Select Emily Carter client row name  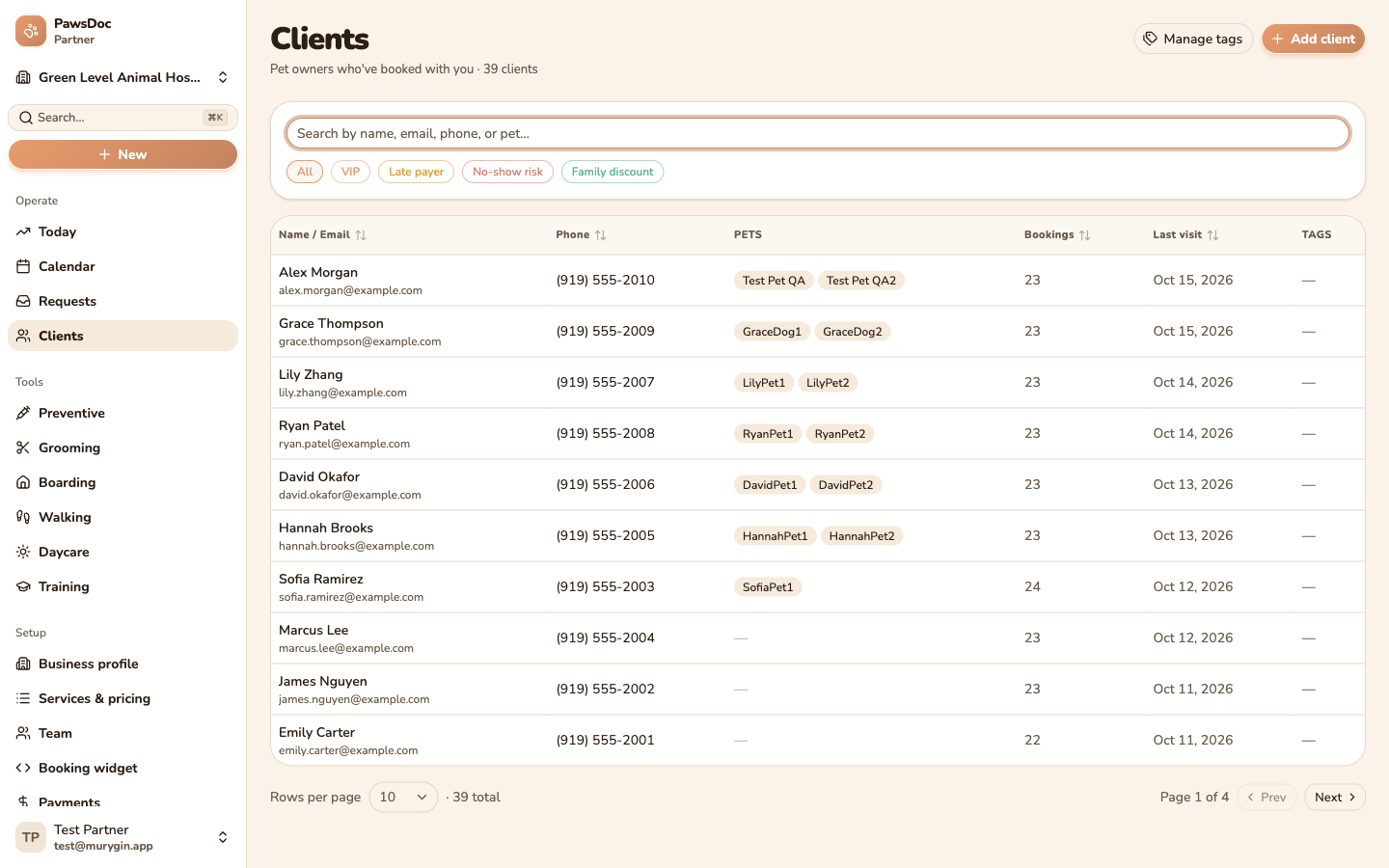pos(316,732)
